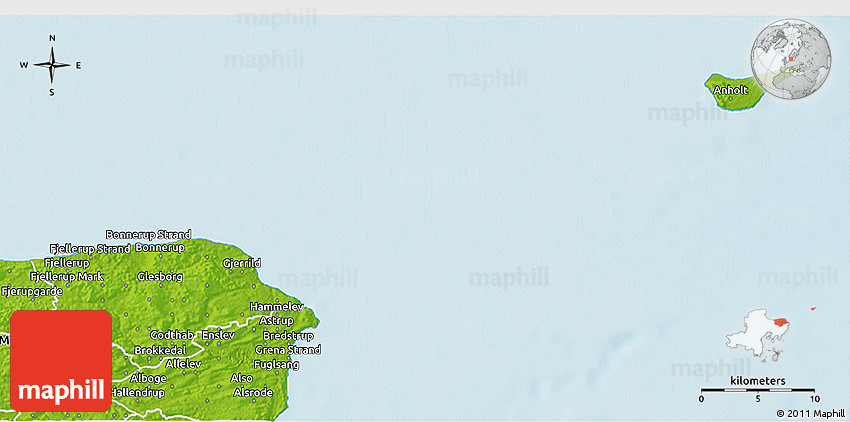Select the Bonnerup Strand label
The height and width of the screenshot is (422, 850).
tap(148, 234)
